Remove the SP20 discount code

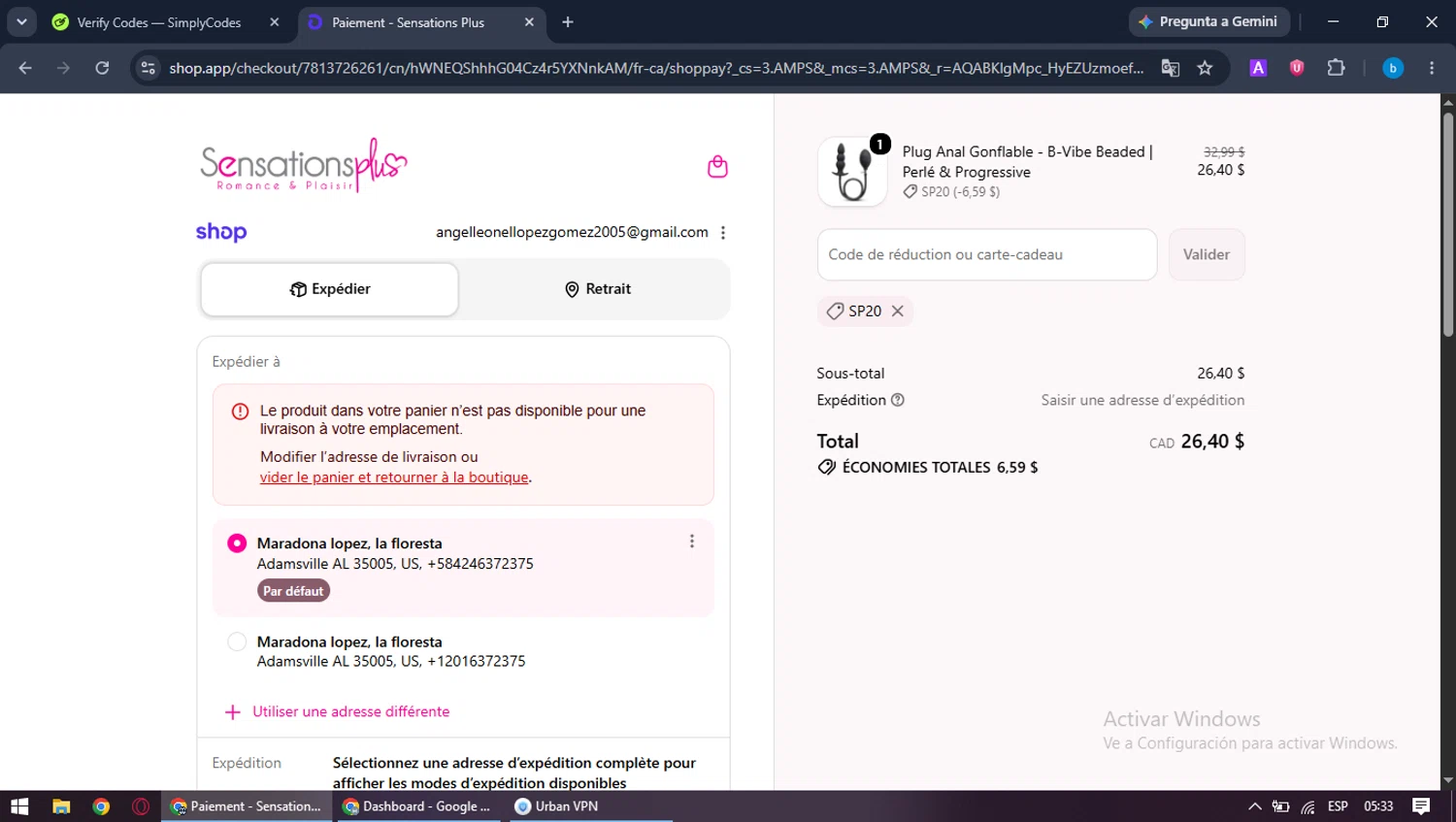[x=898, y=312]
